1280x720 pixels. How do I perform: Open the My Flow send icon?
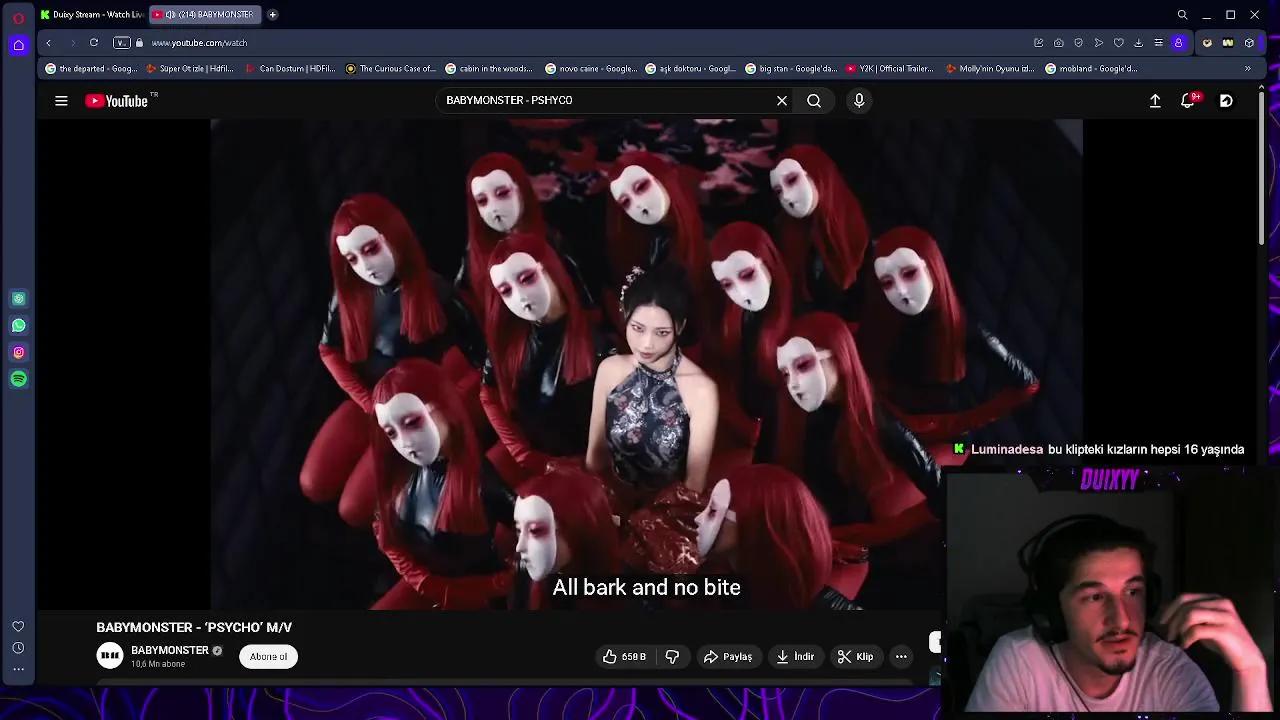tap(1098, 43)
